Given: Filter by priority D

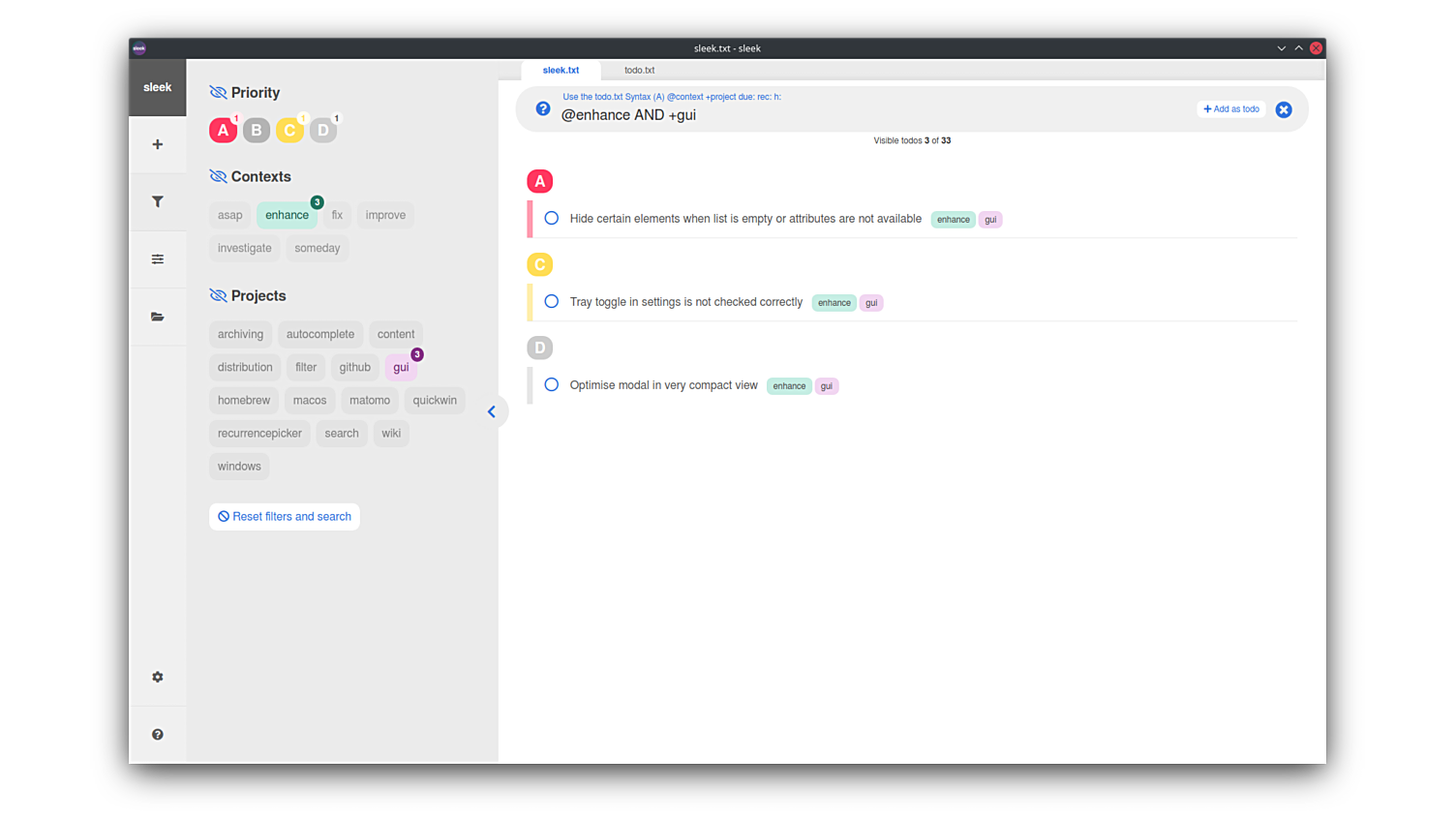Looking at the screenshot, I should (323, 130).
